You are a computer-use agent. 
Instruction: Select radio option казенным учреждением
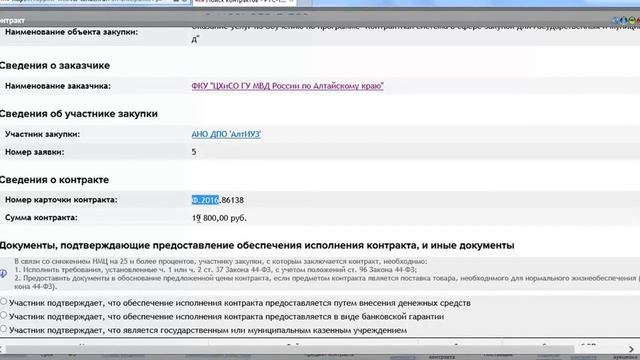pos(4,329)
